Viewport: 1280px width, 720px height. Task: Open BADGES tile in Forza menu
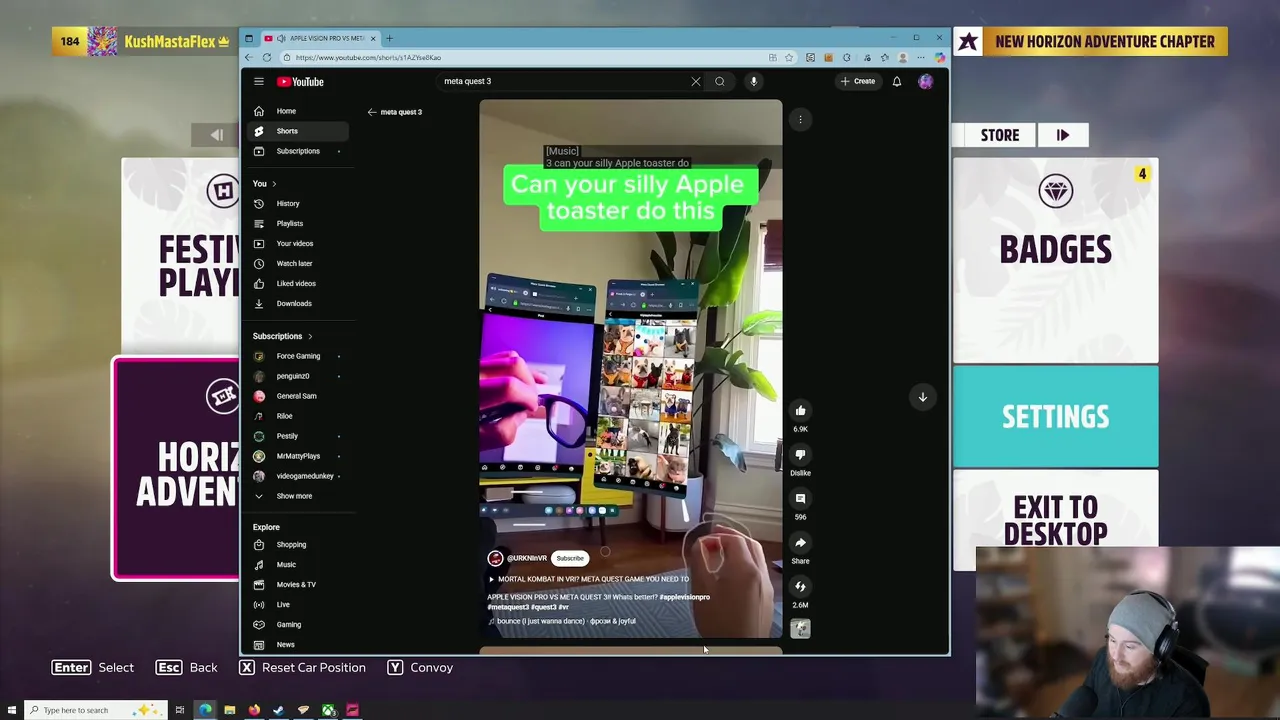coord(1056,260)
